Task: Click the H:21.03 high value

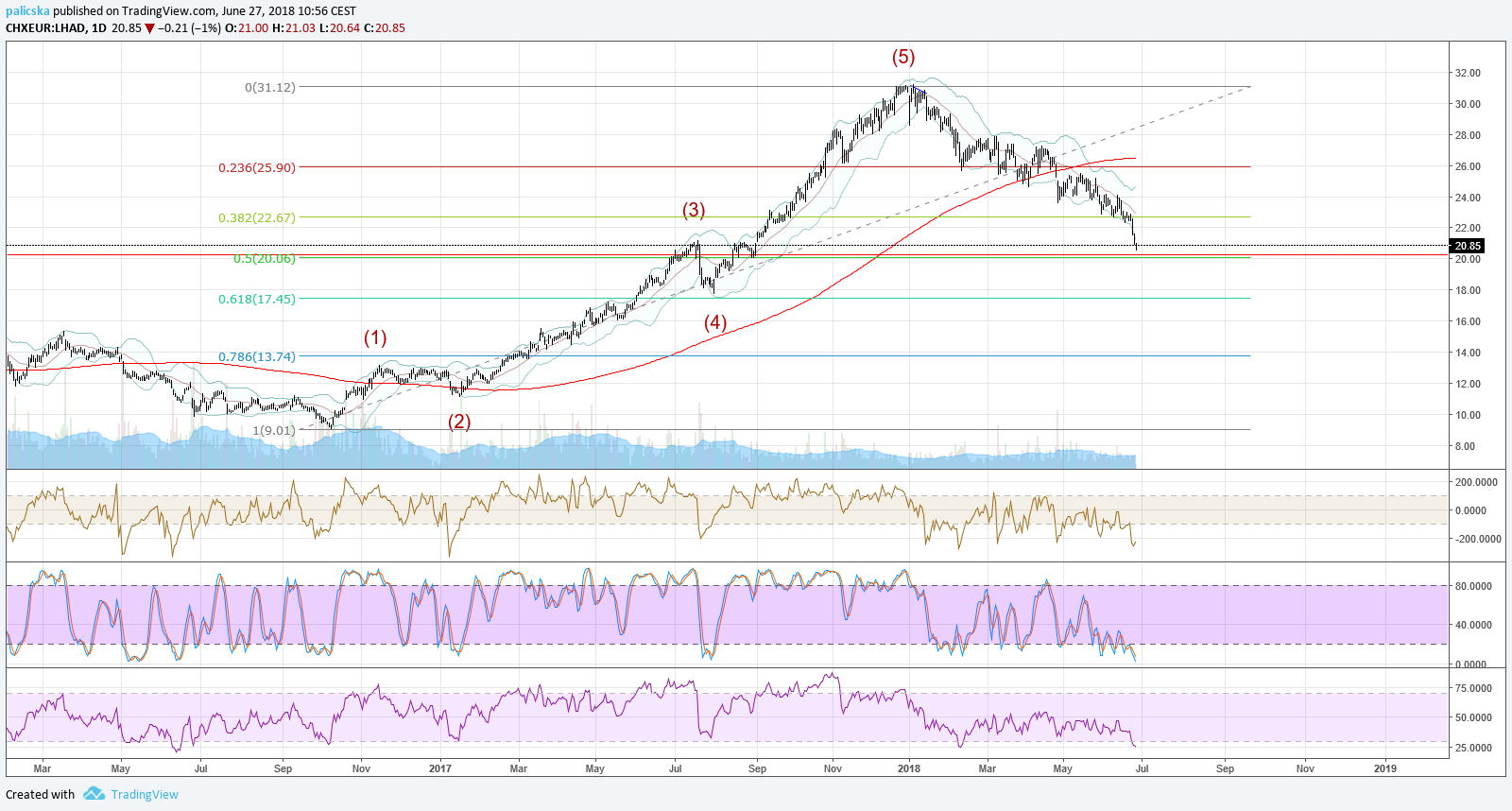Action: click(x=294, y=28)
